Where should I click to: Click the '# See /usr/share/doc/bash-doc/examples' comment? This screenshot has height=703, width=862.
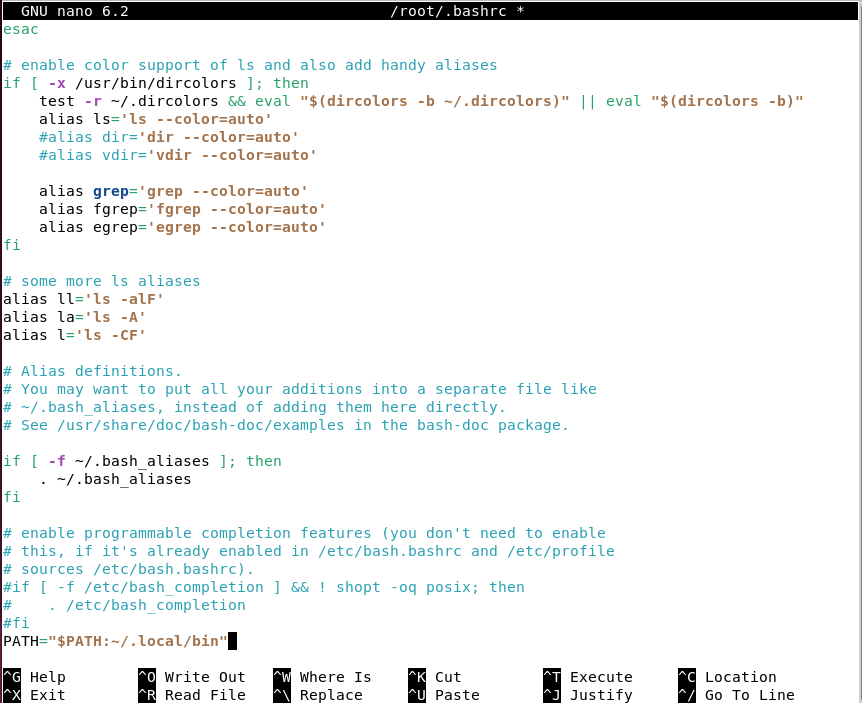pyautogui.click(x=286, y=425)
